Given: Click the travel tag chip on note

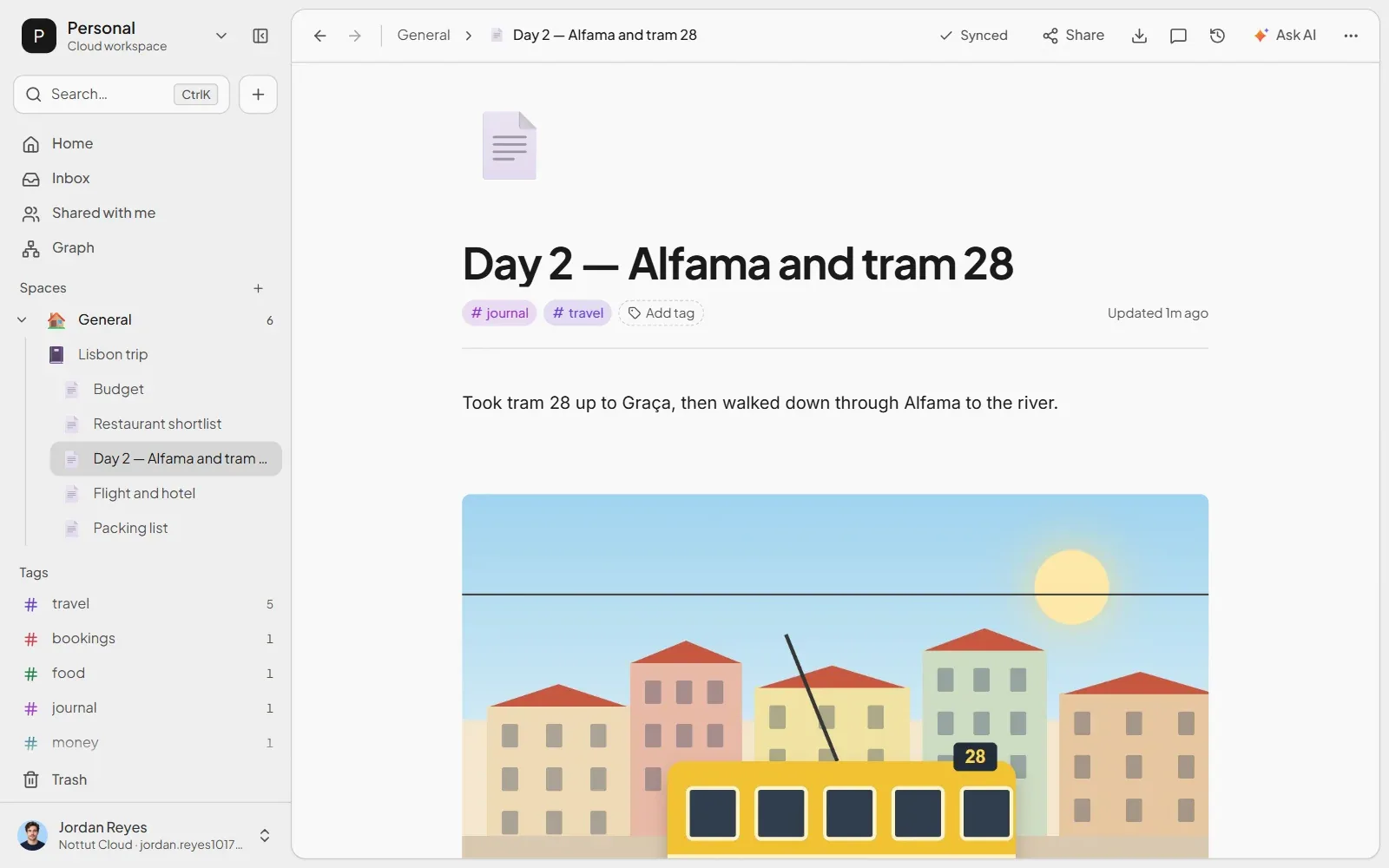Looking at the screenshot, I should tap(577, 313).
